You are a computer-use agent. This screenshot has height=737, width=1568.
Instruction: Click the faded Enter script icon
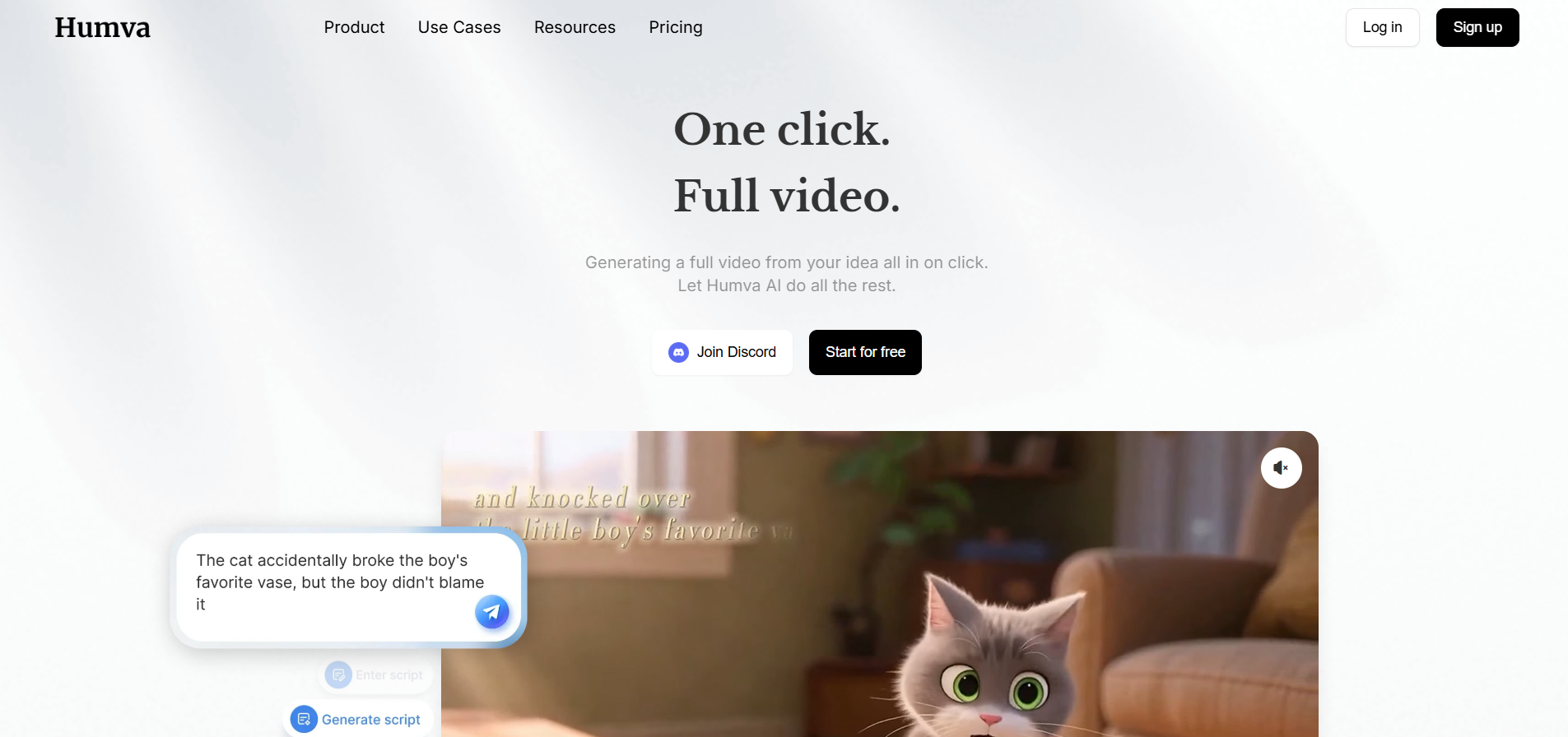338,674
